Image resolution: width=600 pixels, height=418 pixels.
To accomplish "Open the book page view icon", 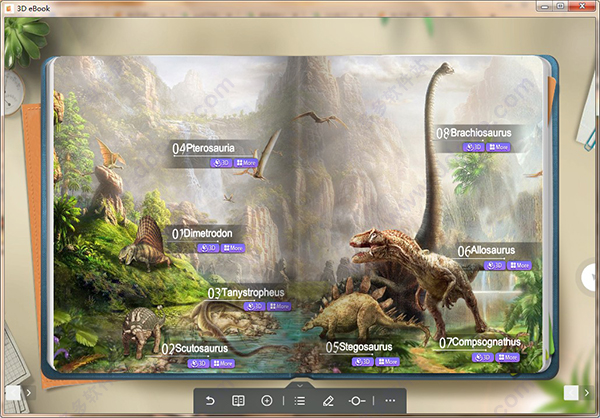I will [x=238, y=401].
